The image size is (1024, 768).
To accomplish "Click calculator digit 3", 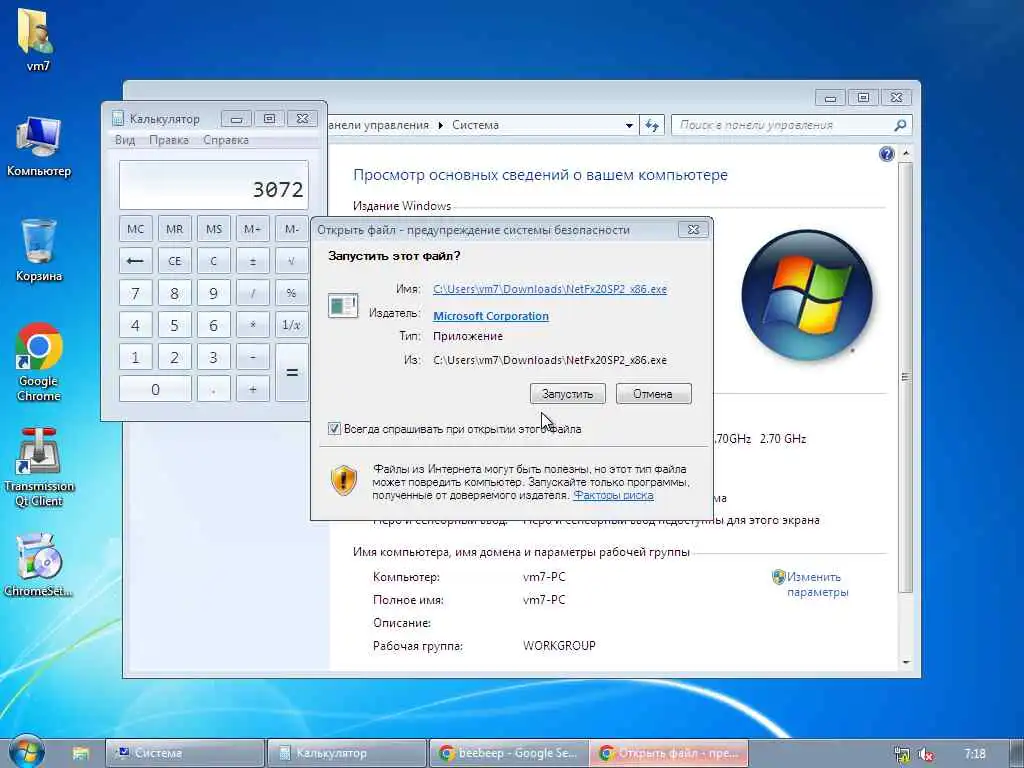I will 214,357.
